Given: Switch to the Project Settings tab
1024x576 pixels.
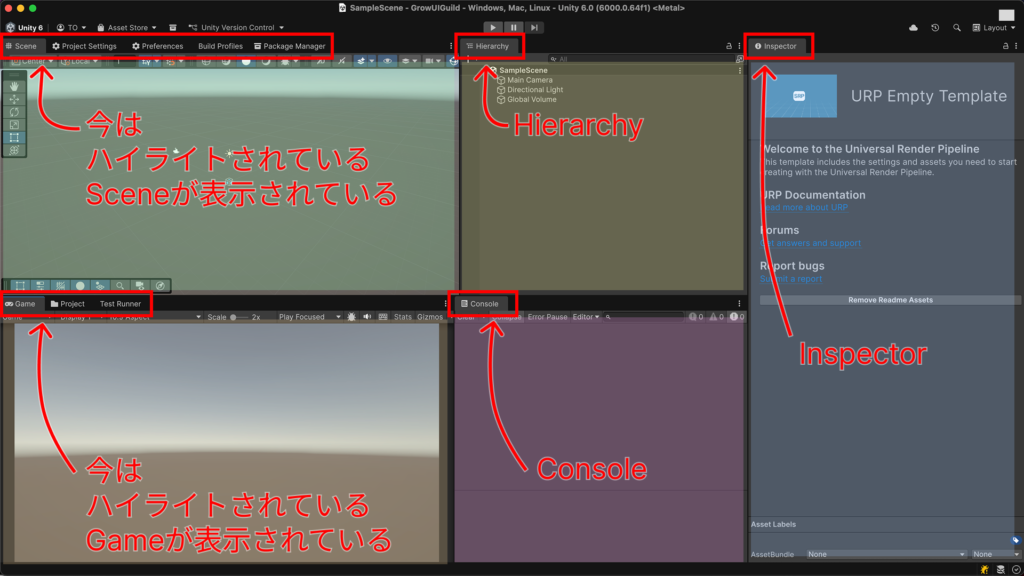Looking at the screenshot, I should [x=84, y=46].
